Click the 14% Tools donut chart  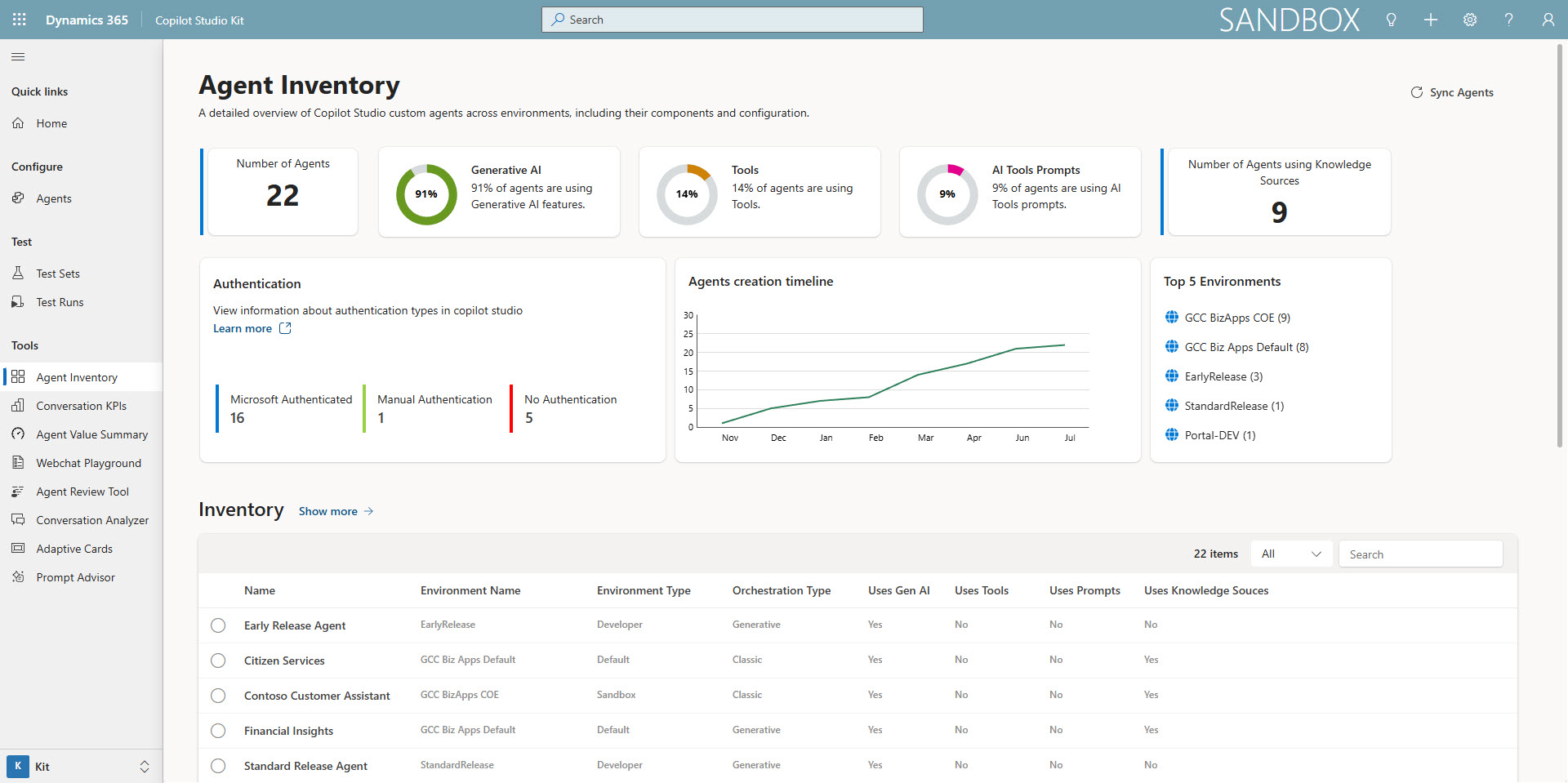pyautogui.click(x=687, y=194)
